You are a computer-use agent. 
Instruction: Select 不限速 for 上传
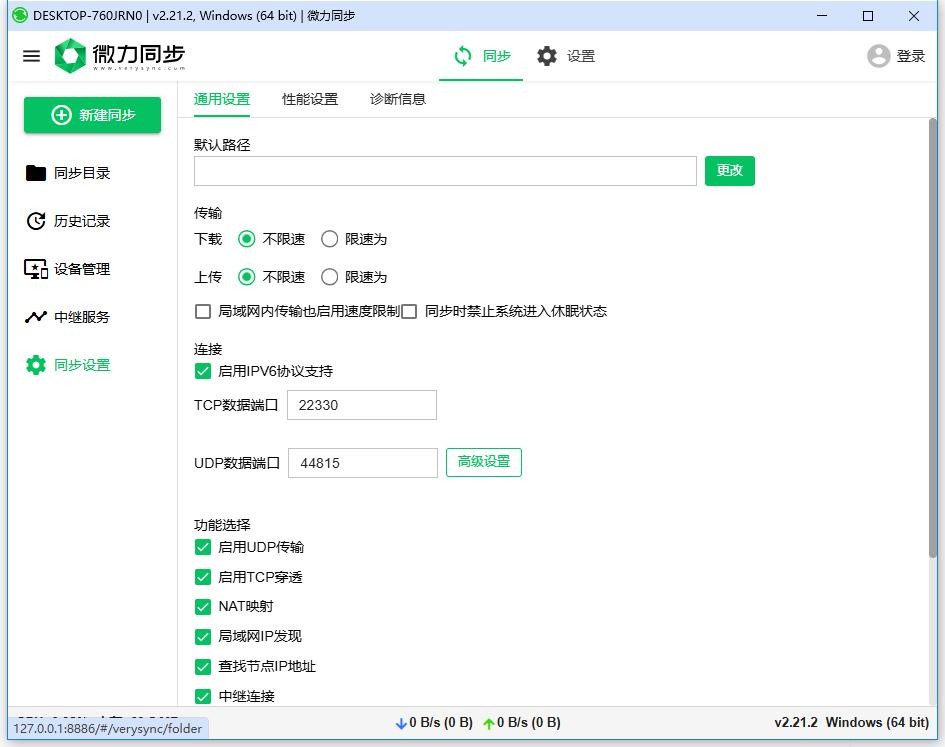(246, 277)
